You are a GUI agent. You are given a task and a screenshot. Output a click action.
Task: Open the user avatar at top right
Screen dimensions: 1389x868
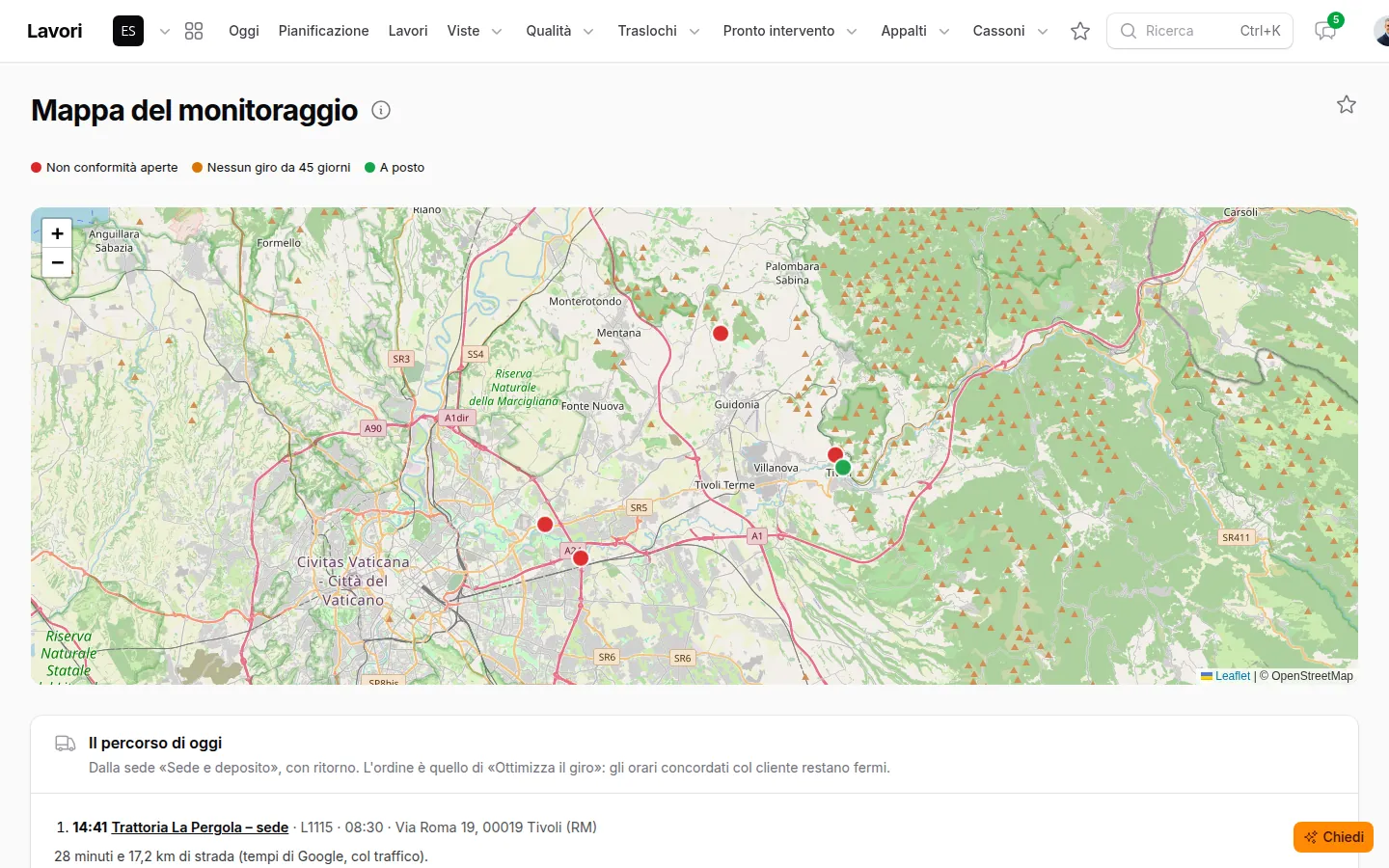[x=1381, y=31]
